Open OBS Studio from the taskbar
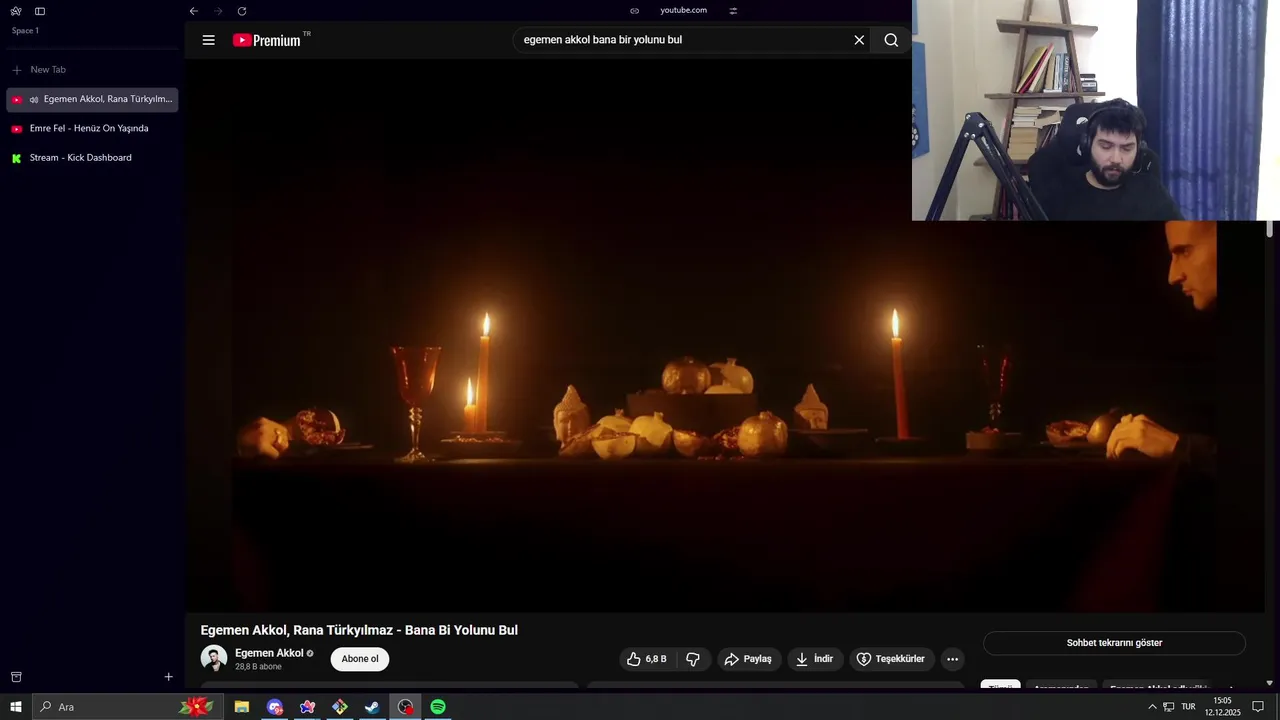1280x720 pixels. (405, 707)
